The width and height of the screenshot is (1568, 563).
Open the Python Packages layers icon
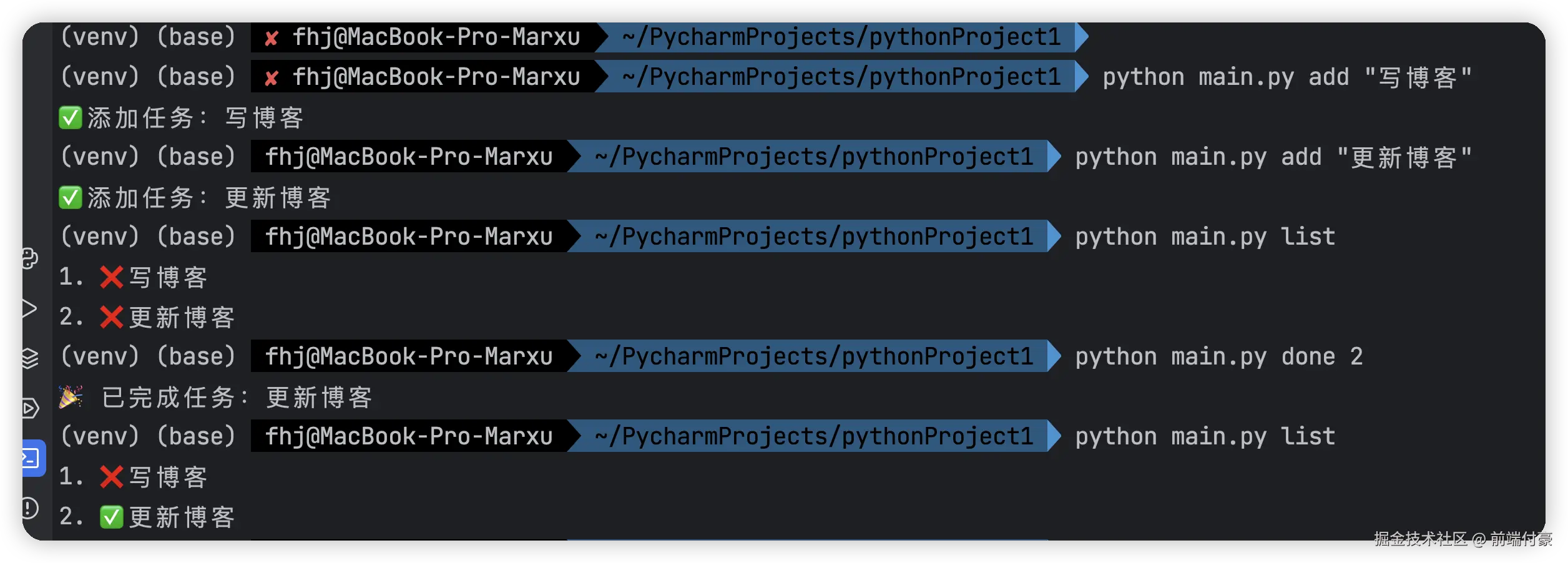(29, 358)
